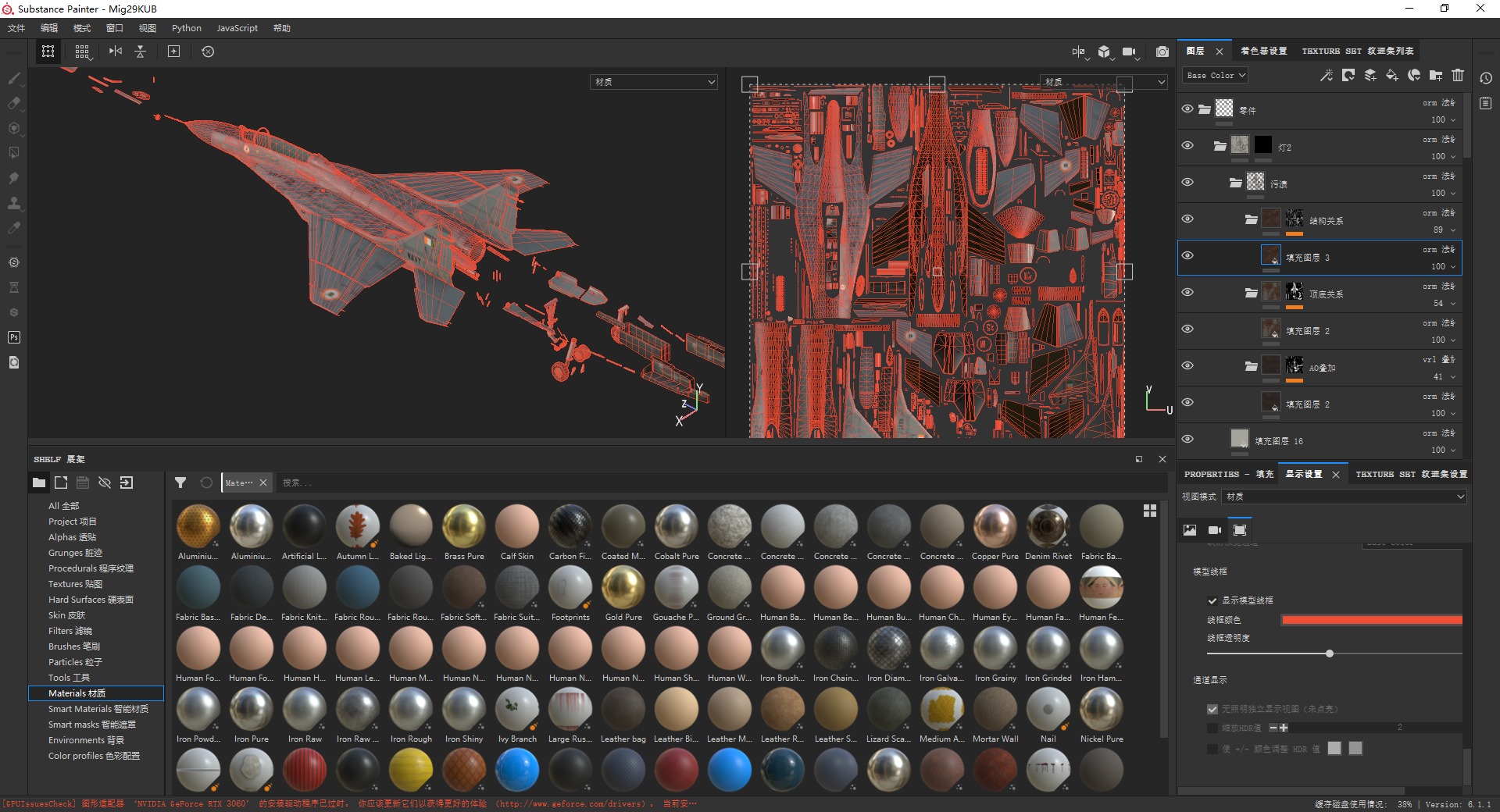Select Brushes 笔刷 shelf category
1500x812 pixels.
74,646
